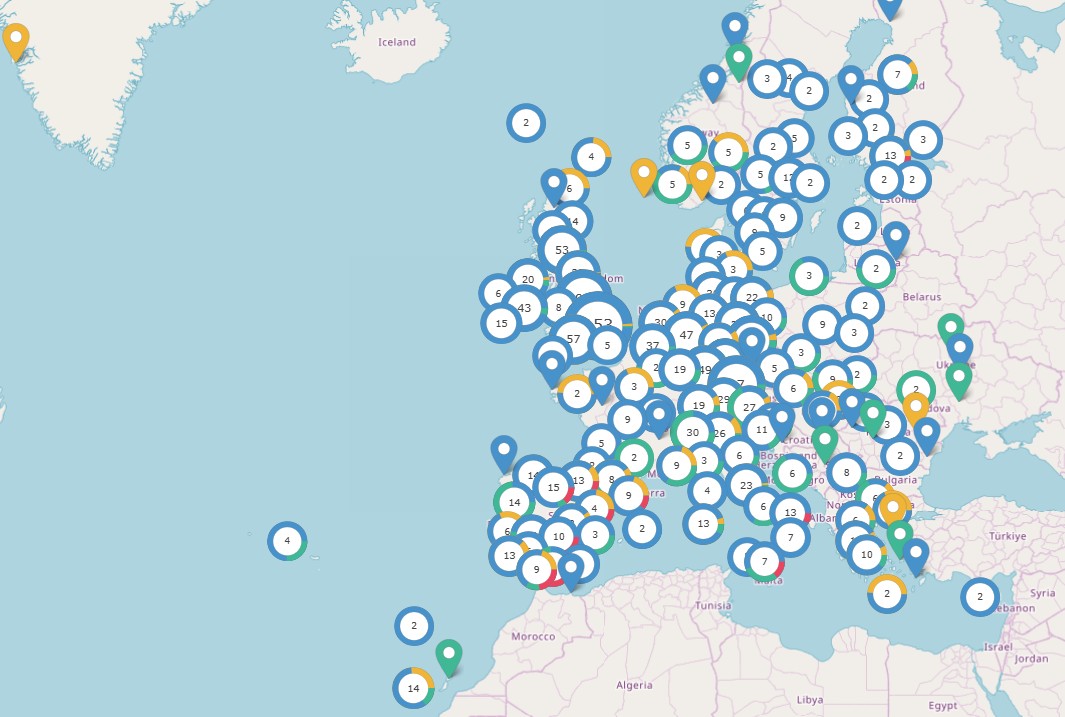Screen dimensions: 1065x717
Task: Click the yellow pin in the North Sea
Action: [x=644, y=176]
